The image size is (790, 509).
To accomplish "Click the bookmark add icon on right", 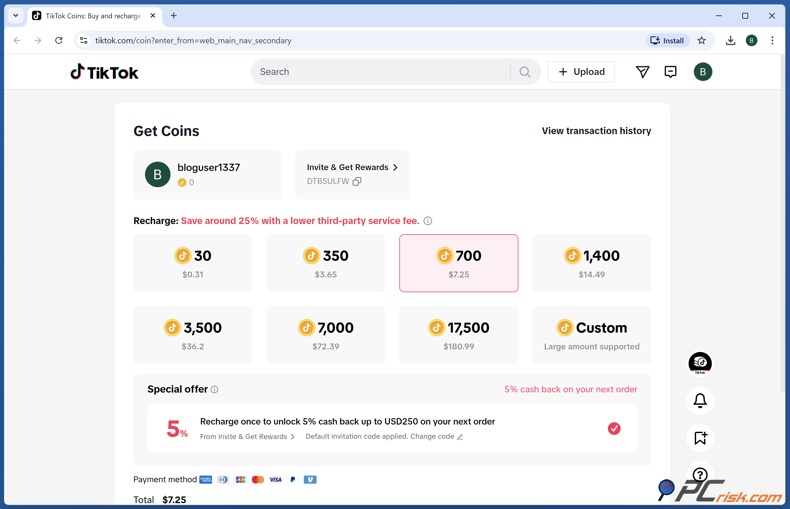I will click(700, 438).
